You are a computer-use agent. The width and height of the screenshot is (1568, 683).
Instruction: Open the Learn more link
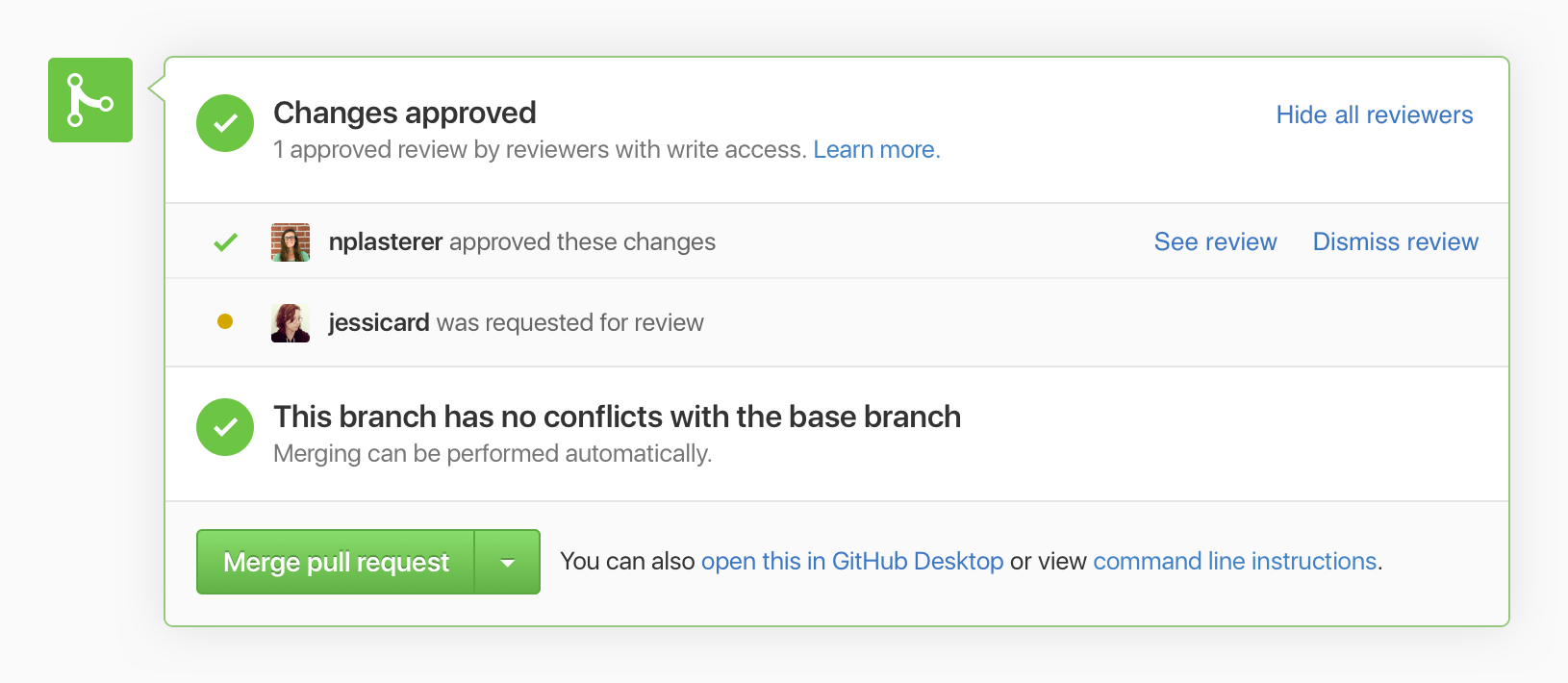876,150
